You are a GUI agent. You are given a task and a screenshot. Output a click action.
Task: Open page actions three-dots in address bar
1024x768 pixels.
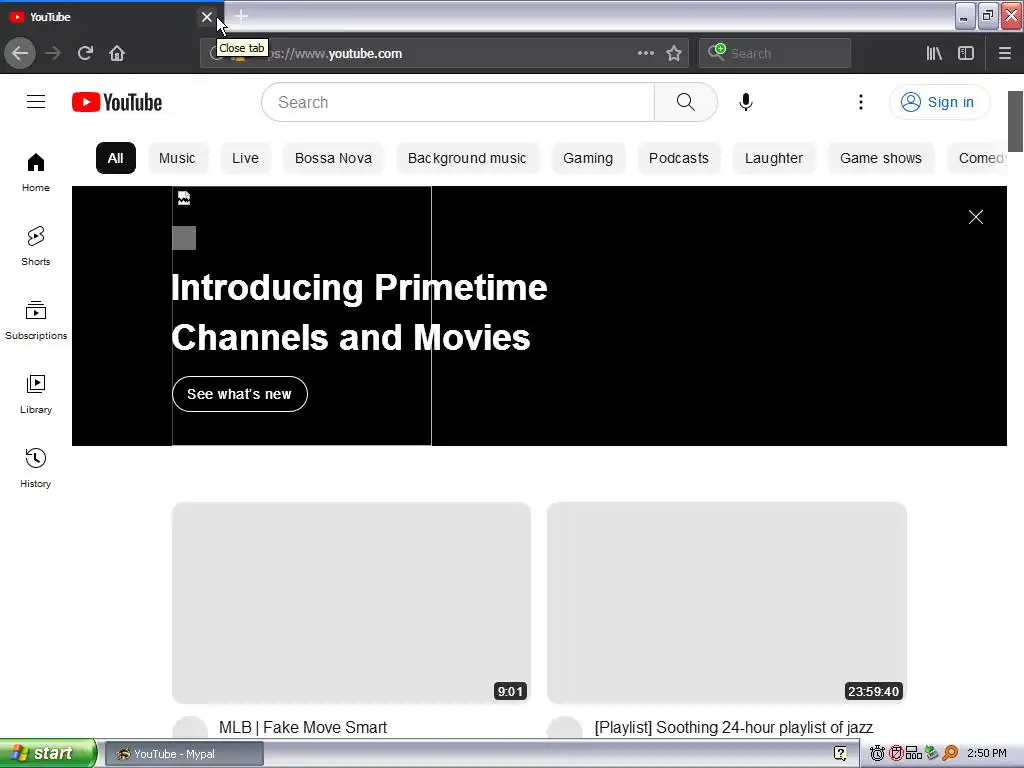645,53
